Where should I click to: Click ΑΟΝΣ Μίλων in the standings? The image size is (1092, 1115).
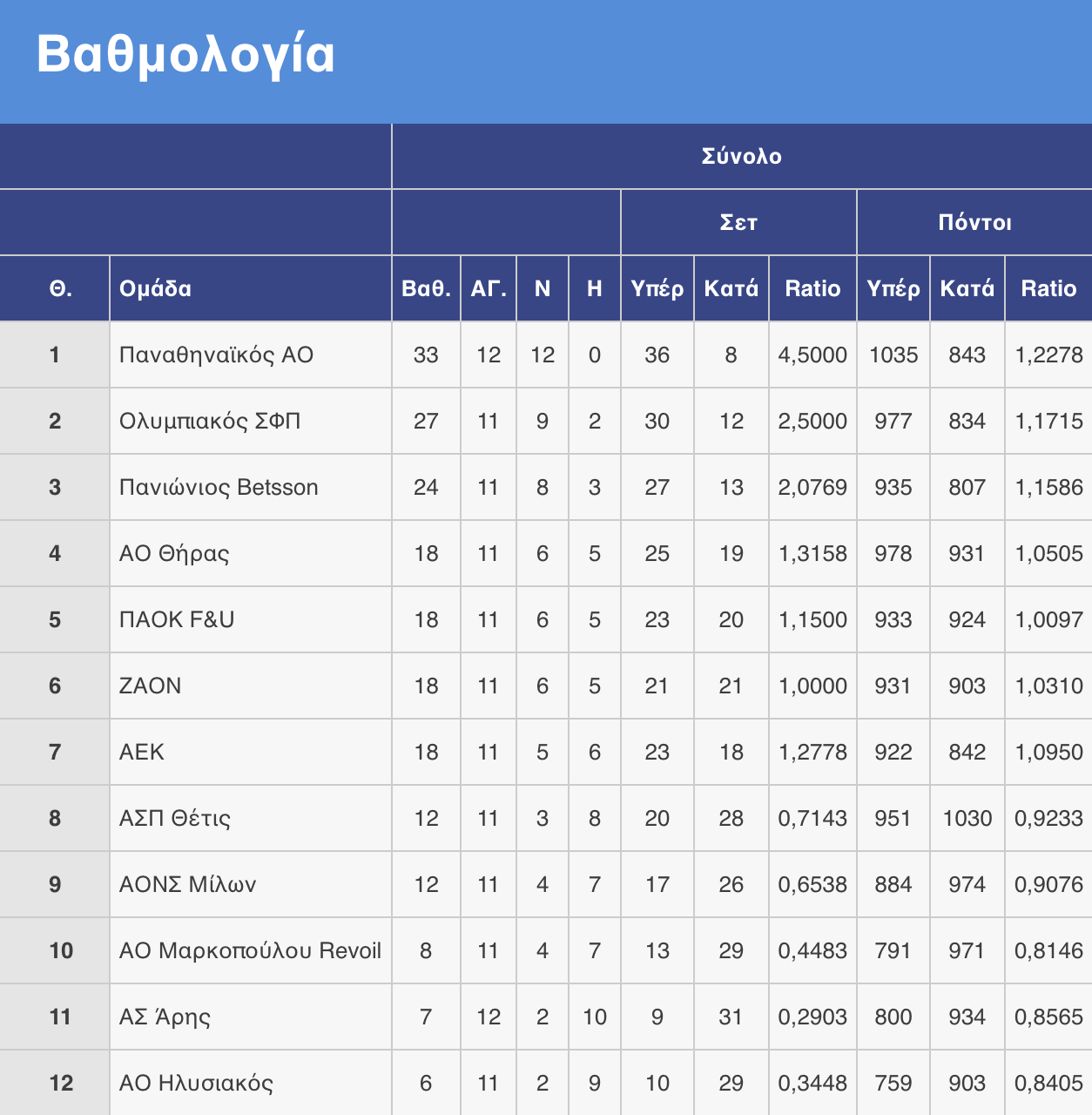click(187, 885)
